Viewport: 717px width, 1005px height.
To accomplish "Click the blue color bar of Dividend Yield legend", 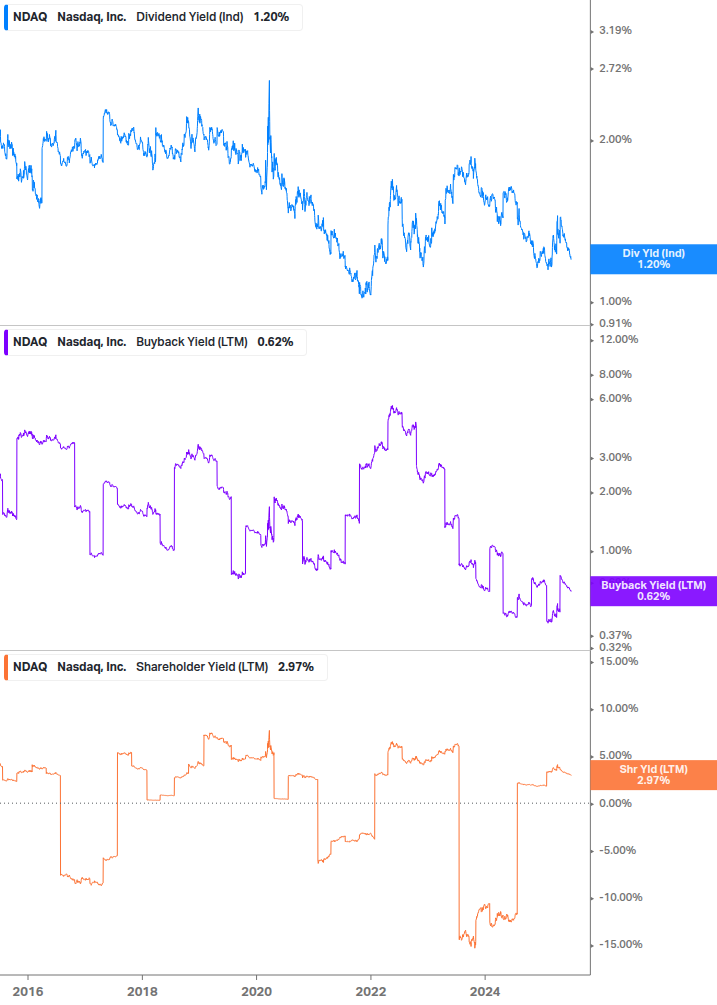I will pos(6,17).
